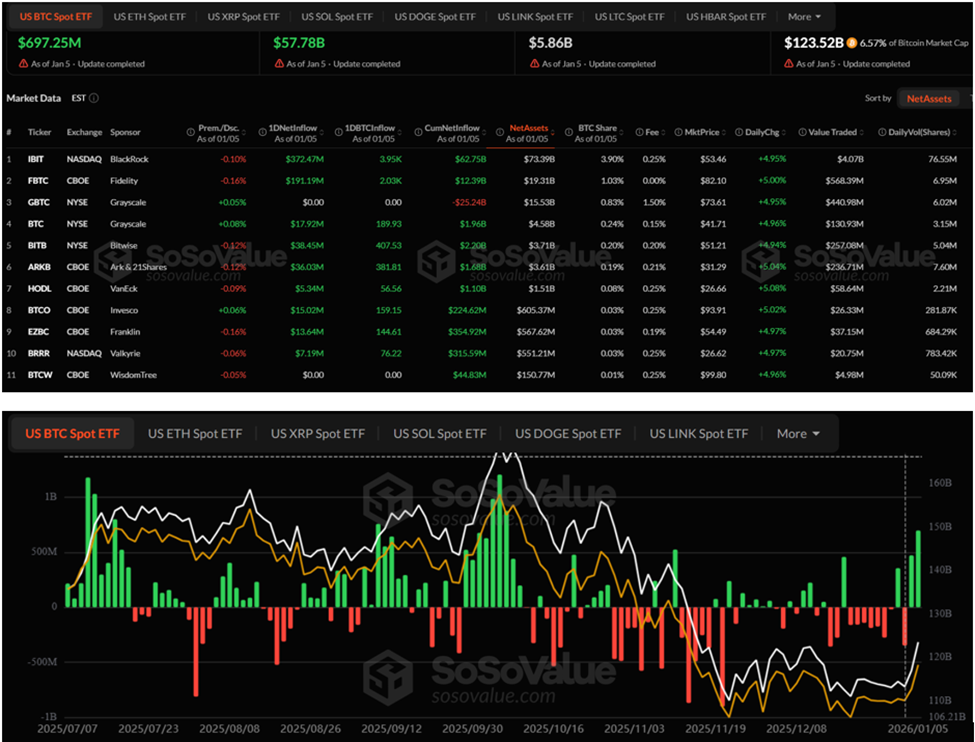This screenshot has height=742, width=975.
Task: Click the CumNetInflow header info icon
Action: [x=417, y=131]
